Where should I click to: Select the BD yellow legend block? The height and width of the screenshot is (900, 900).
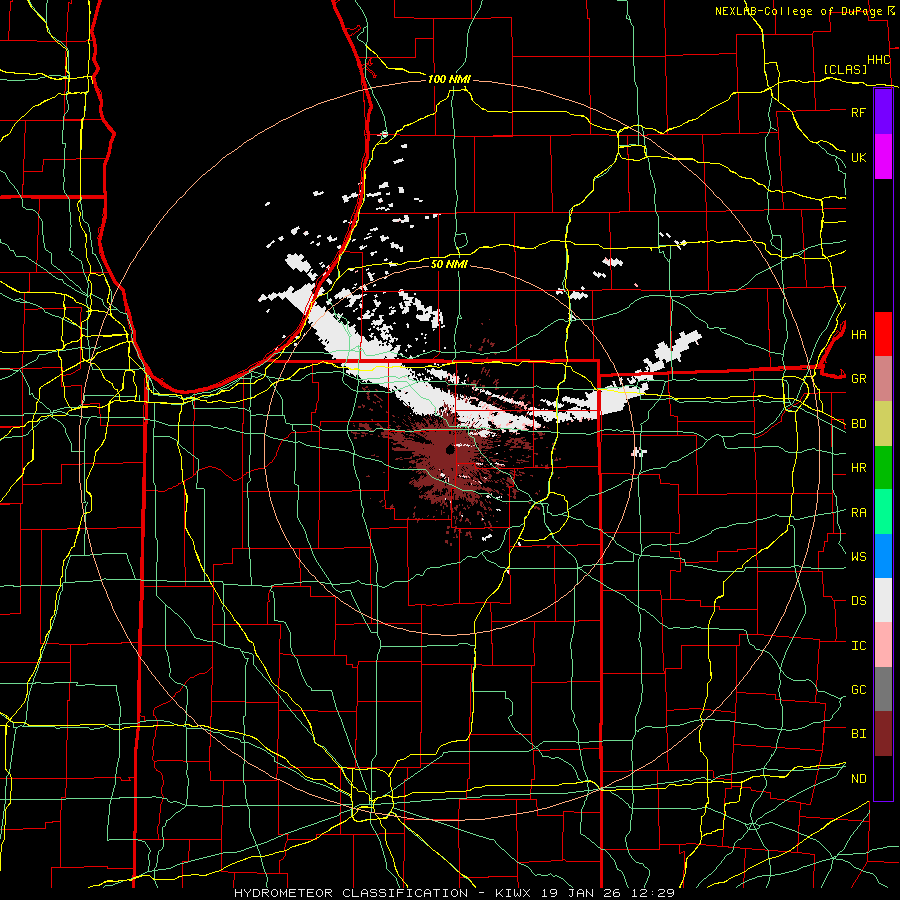(883, 423)
